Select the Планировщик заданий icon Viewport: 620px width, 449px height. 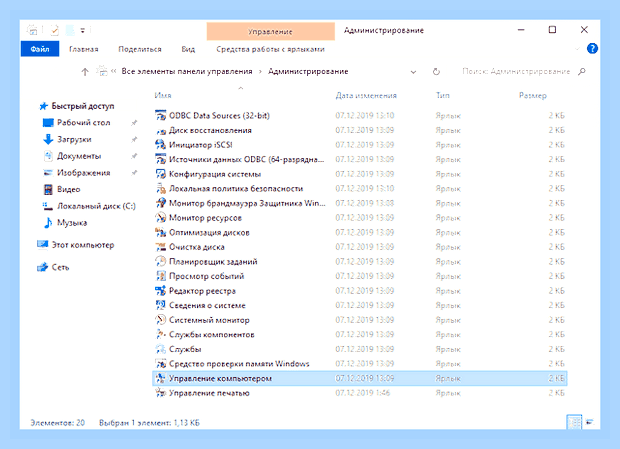click(x=161, y=262)
